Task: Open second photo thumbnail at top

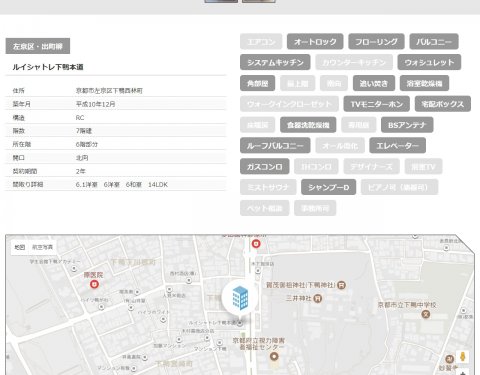Action: [259, 1]
